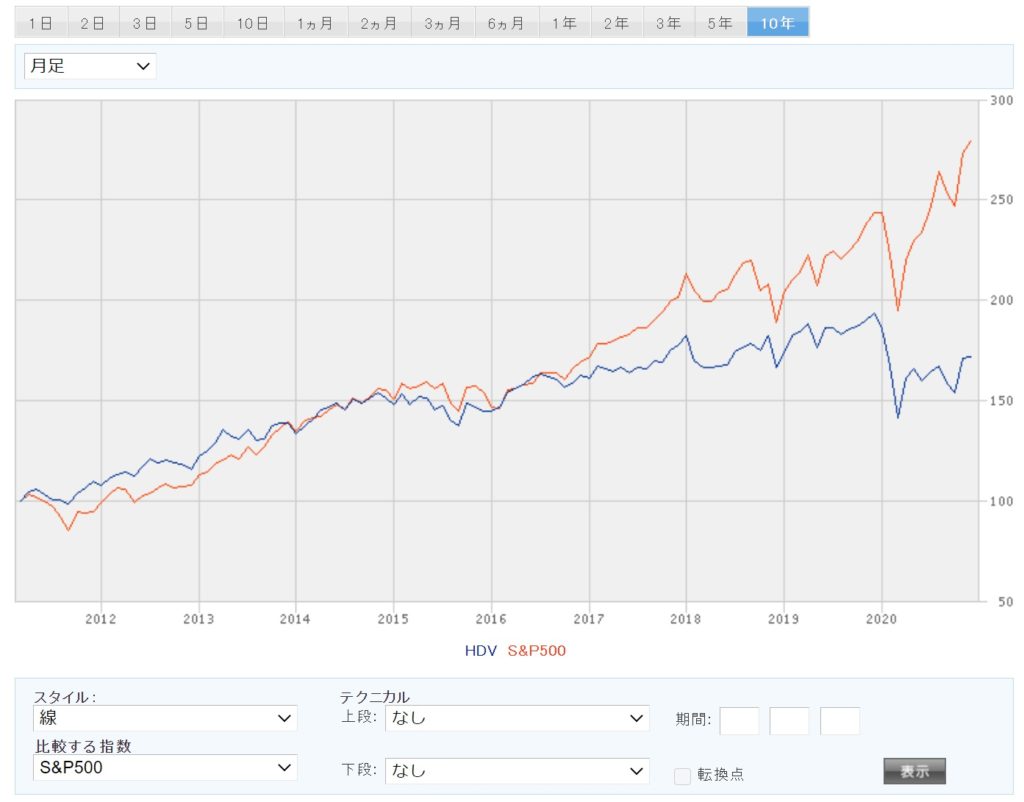
Task: Click the 250 y-axis label
Action: (x=1001, y=200)
